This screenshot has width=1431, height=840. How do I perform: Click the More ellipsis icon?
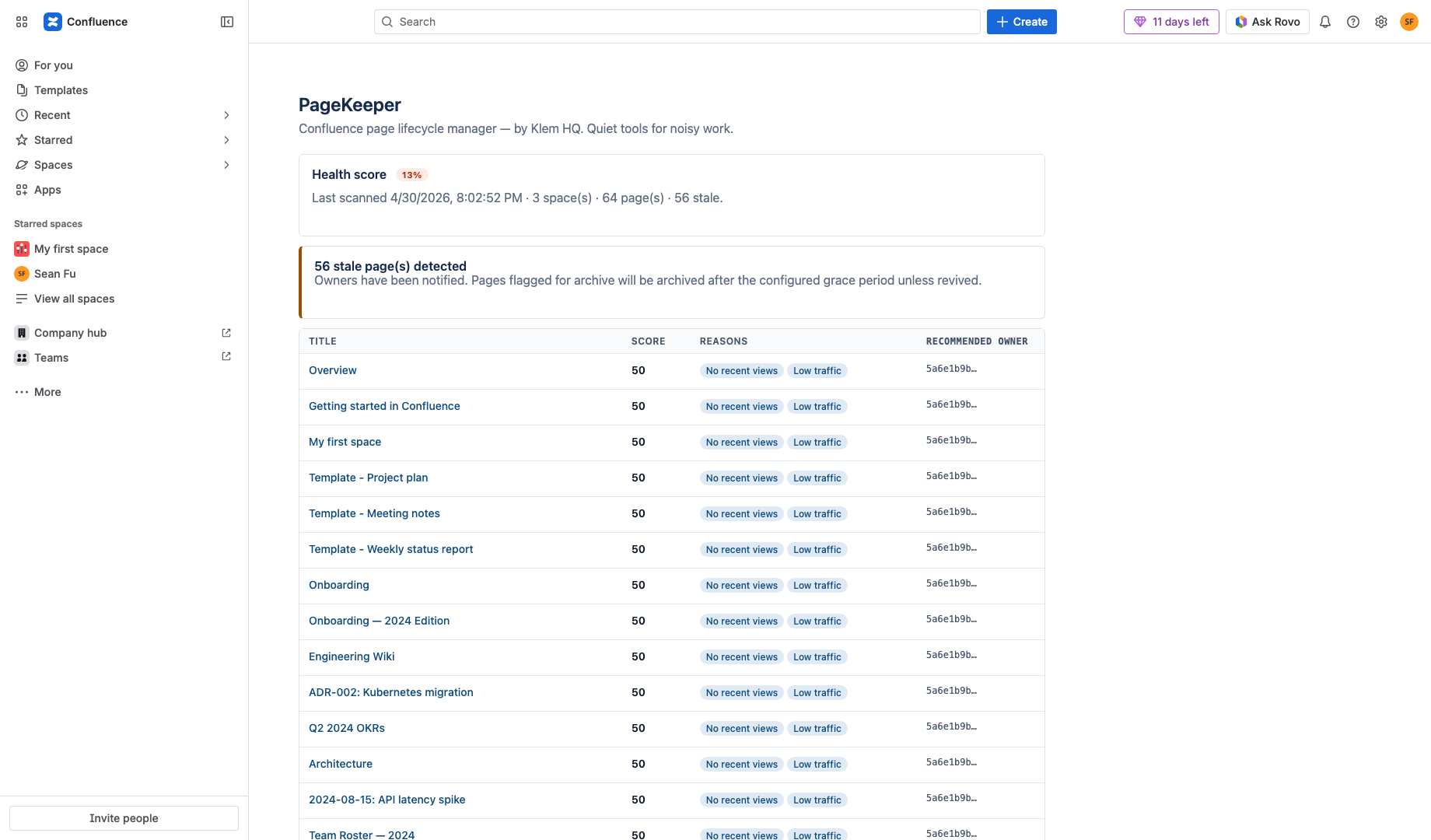pos(22,392)
